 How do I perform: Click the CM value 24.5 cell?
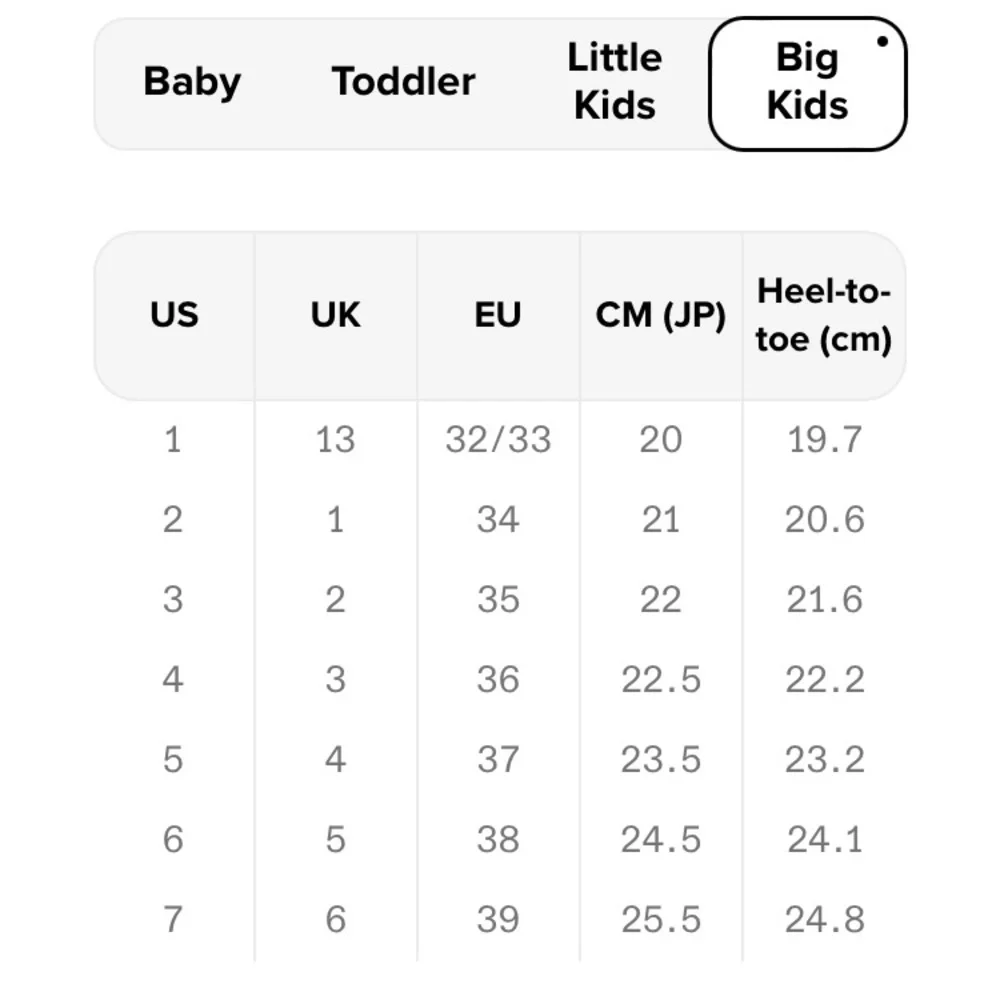pyautogui.click(x=661, y=839)
